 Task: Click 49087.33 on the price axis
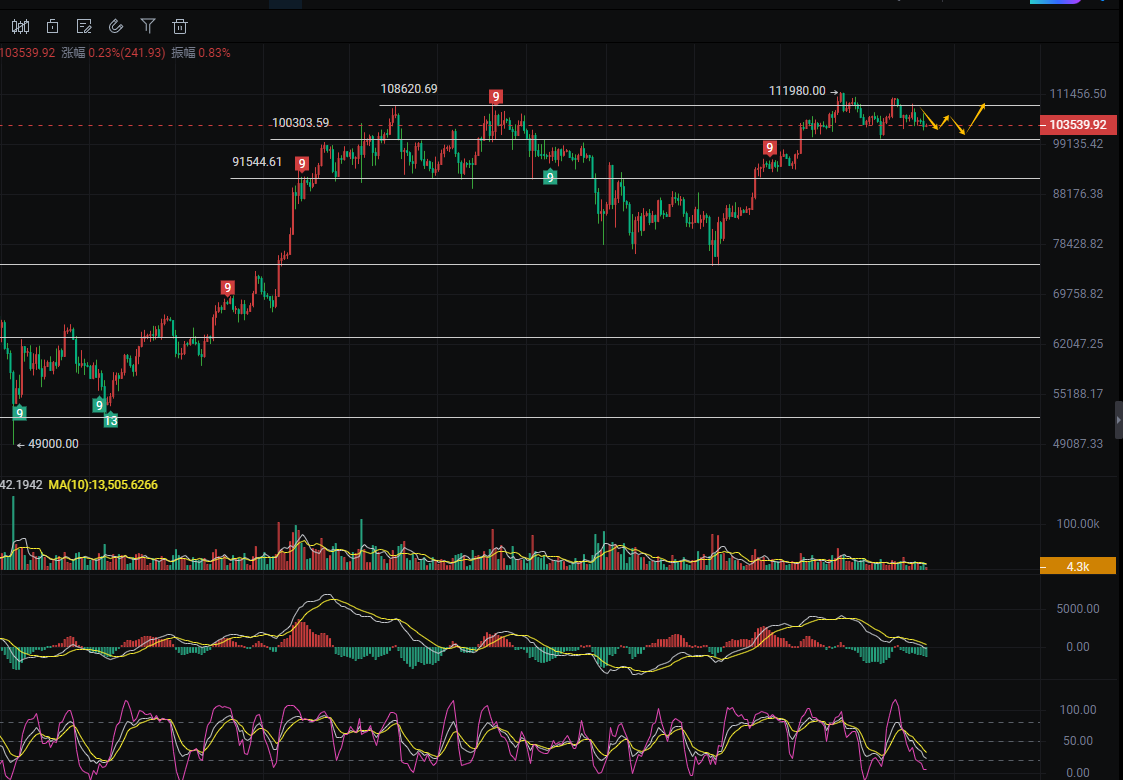(1078, 444)
